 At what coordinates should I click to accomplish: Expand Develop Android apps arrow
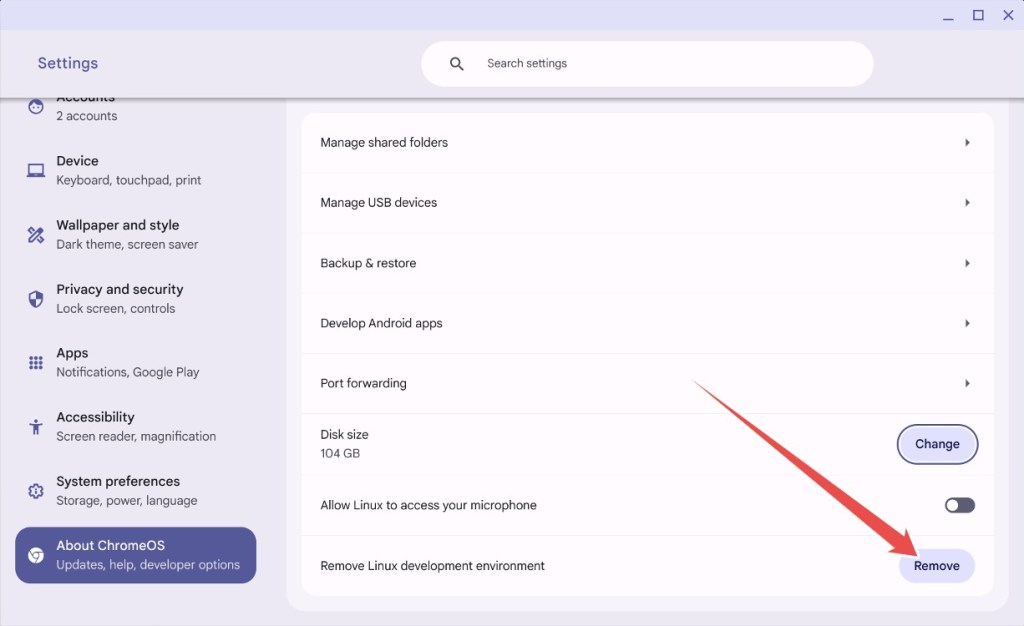(x=967, y=323)
